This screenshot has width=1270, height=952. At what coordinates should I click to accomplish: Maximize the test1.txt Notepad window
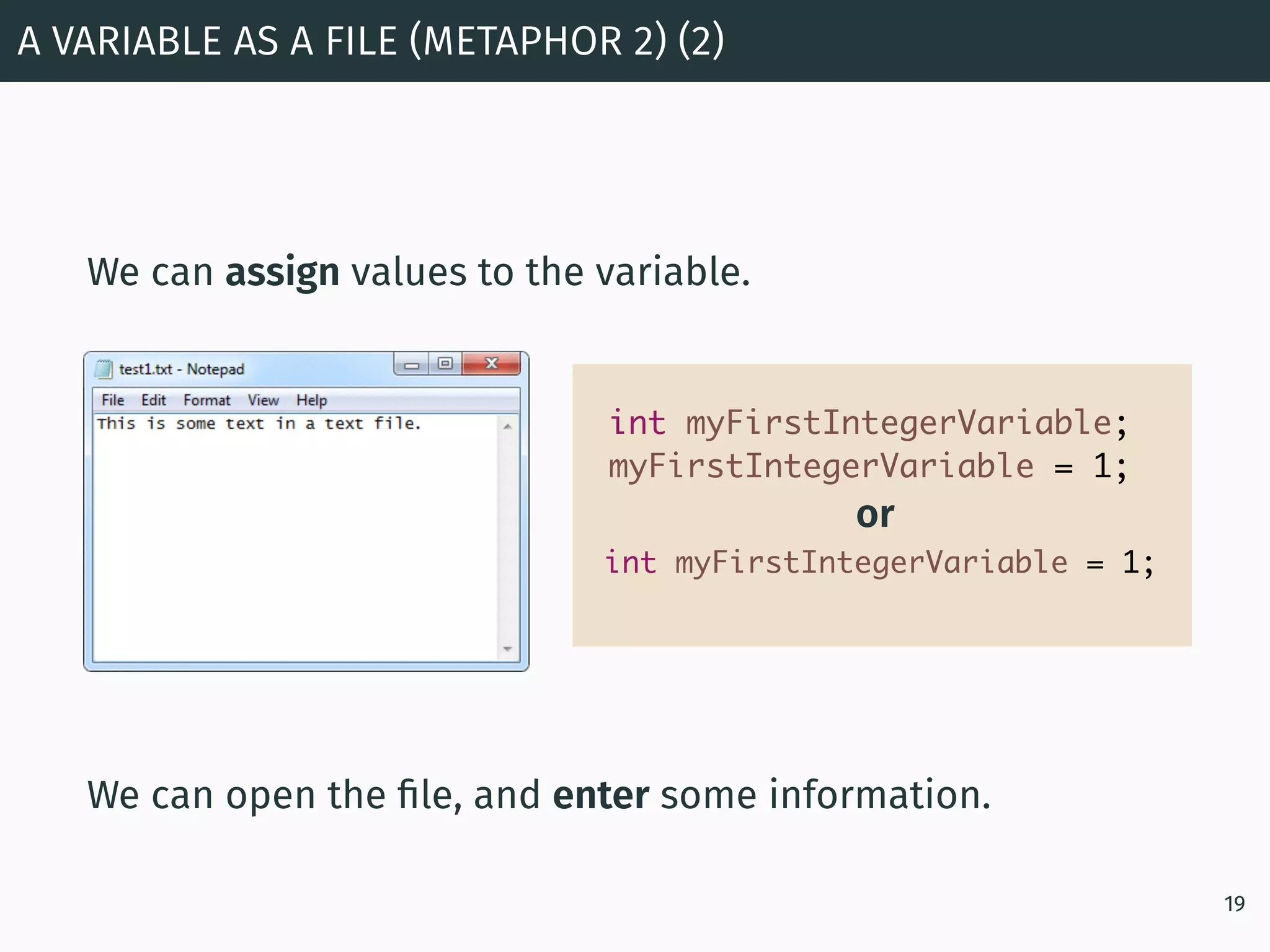tap(445, 364)
